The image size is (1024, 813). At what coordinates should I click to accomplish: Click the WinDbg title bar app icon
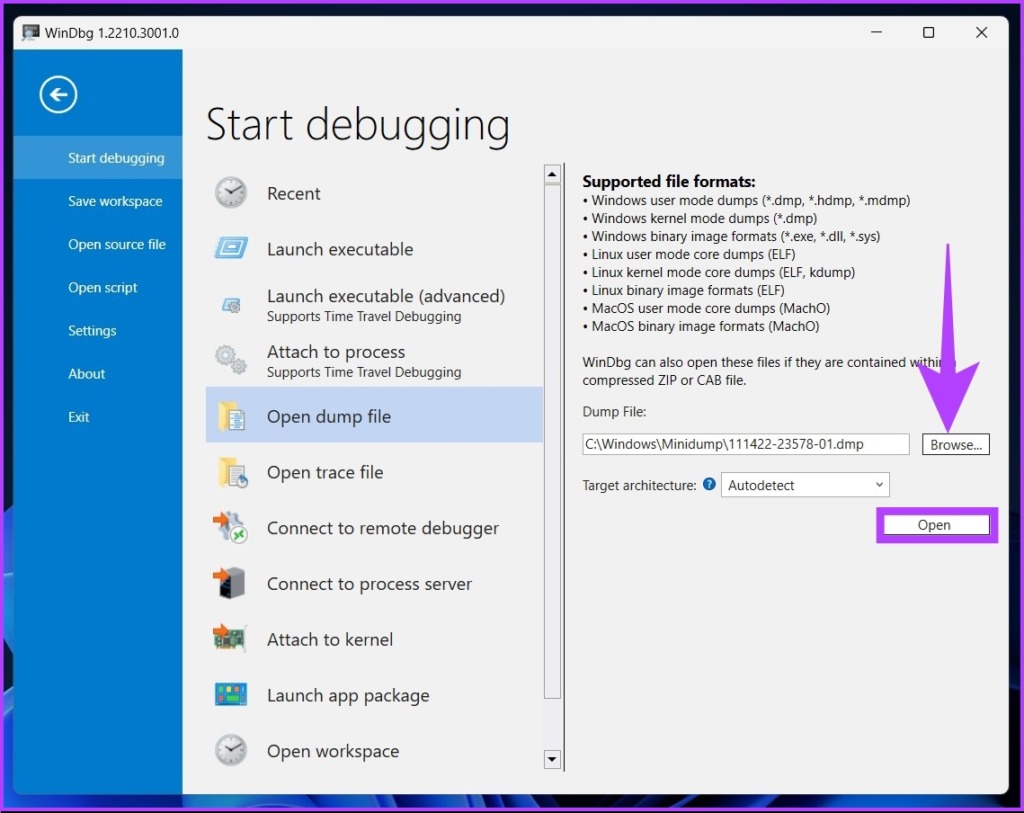click(x=30, y=33)
